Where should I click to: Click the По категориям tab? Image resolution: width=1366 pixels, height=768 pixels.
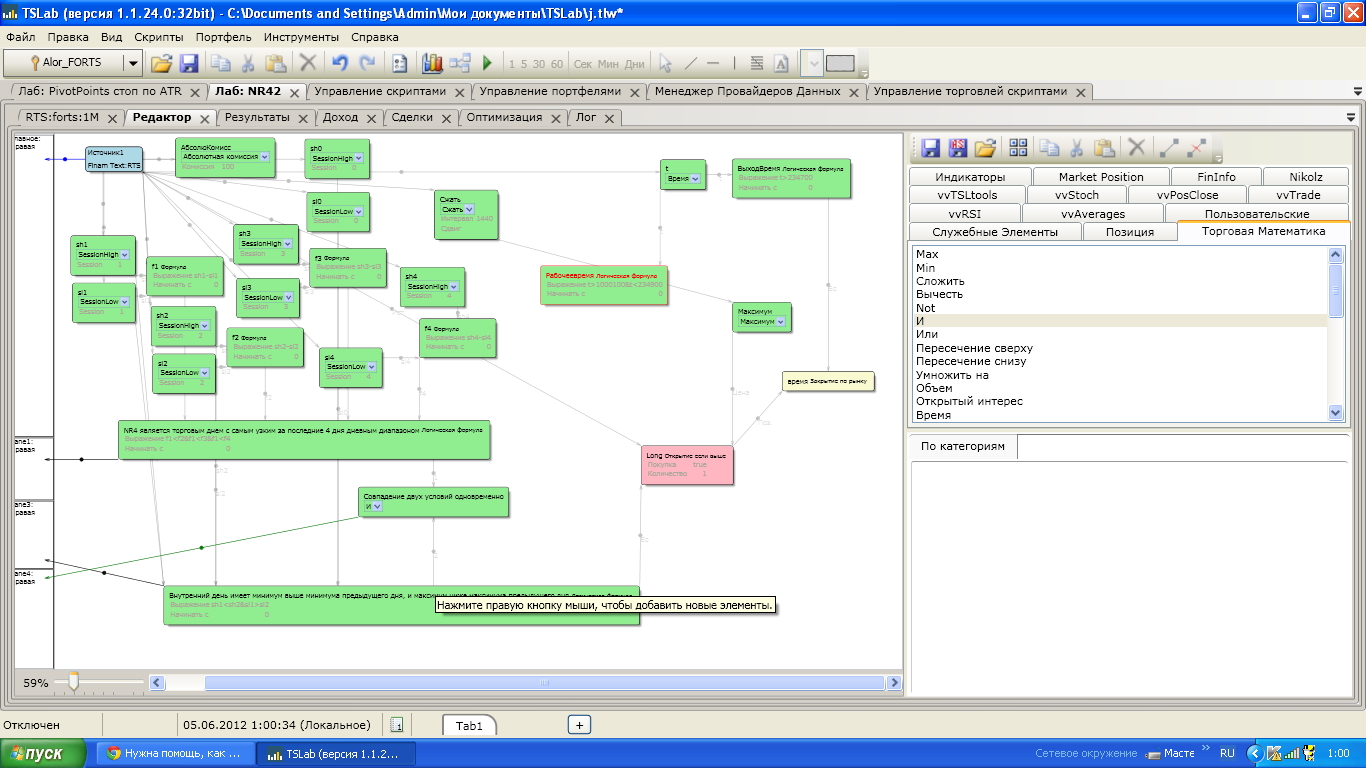963,447
